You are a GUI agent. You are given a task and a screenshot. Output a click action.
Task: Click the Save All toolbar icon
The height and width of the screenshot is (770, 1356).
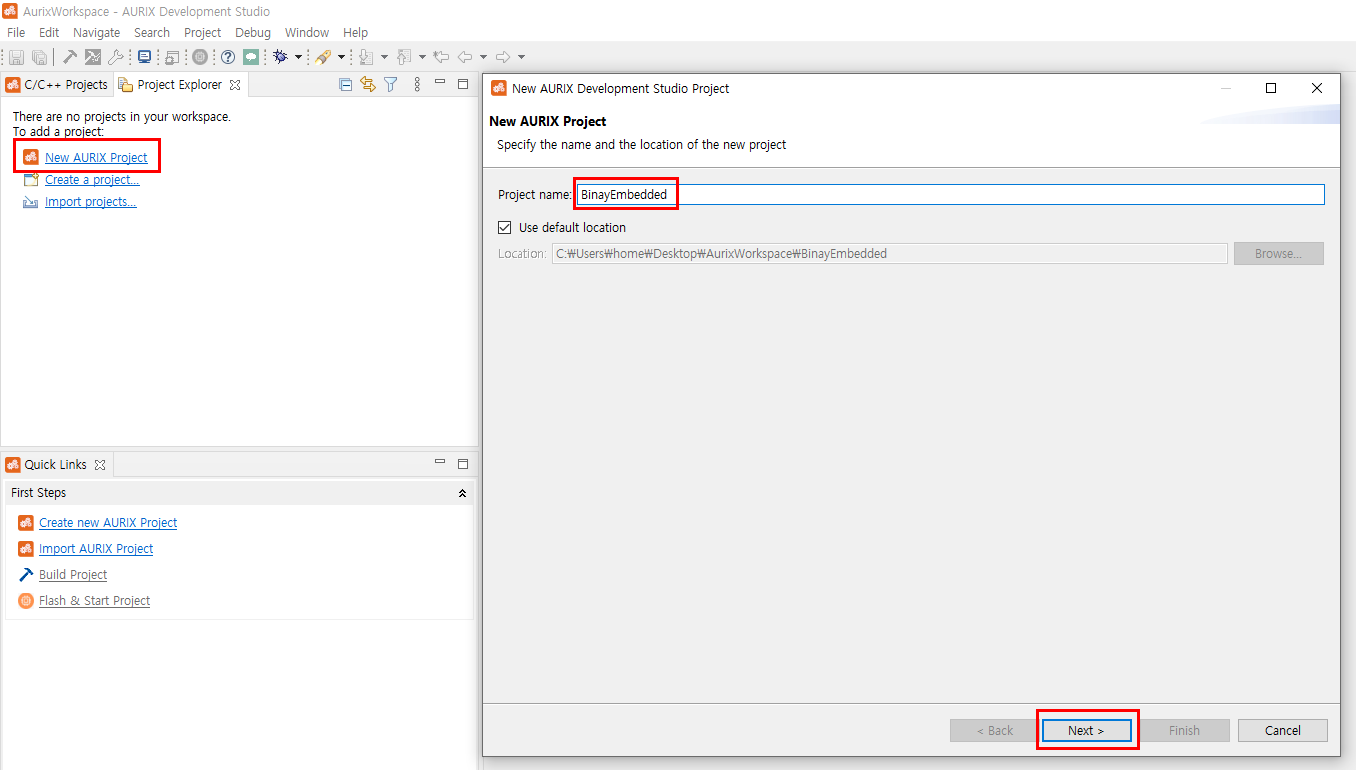tap(39, 57)
